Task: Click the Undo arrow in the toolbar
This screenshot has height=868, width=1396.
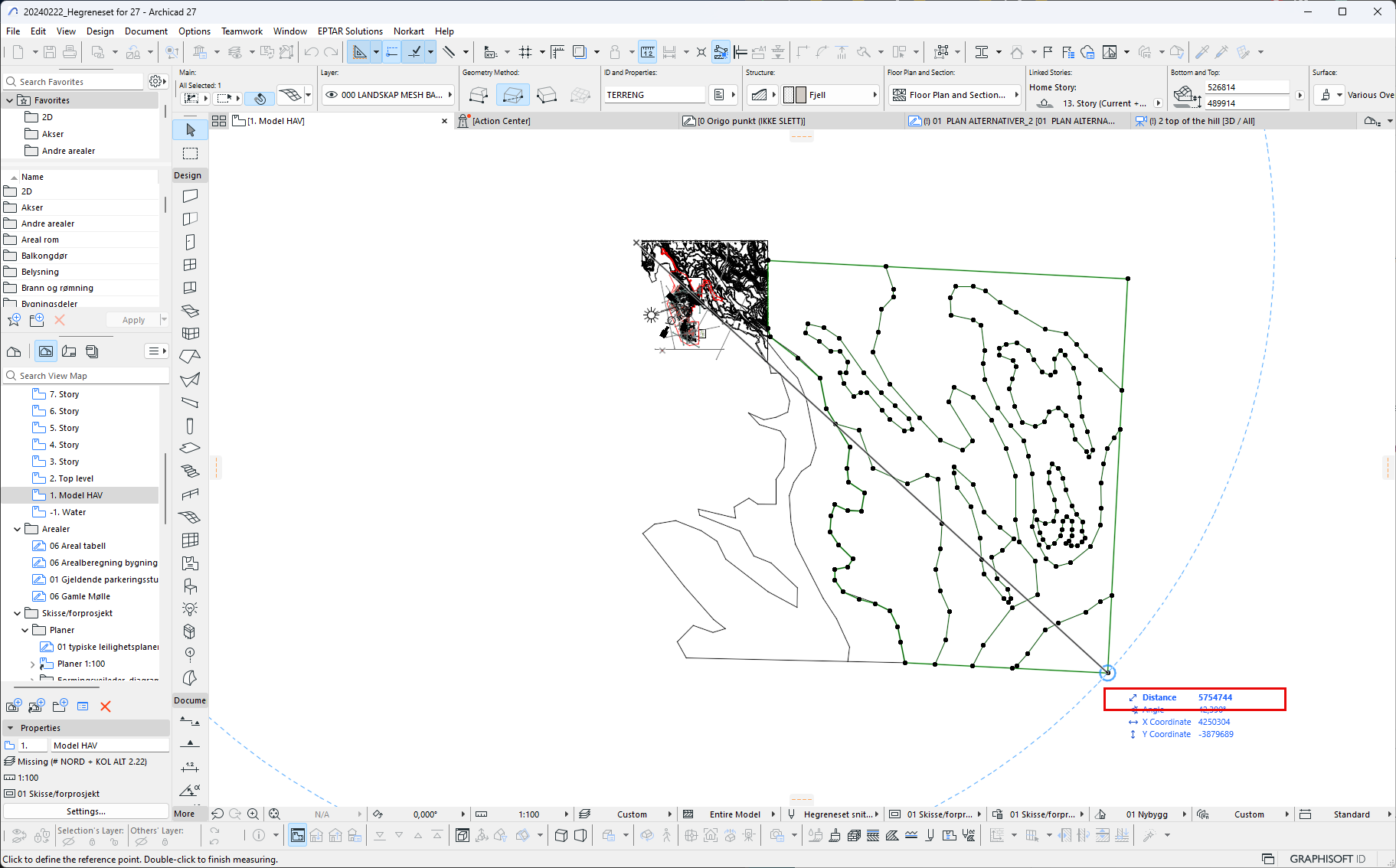Action: pos(311,52)
